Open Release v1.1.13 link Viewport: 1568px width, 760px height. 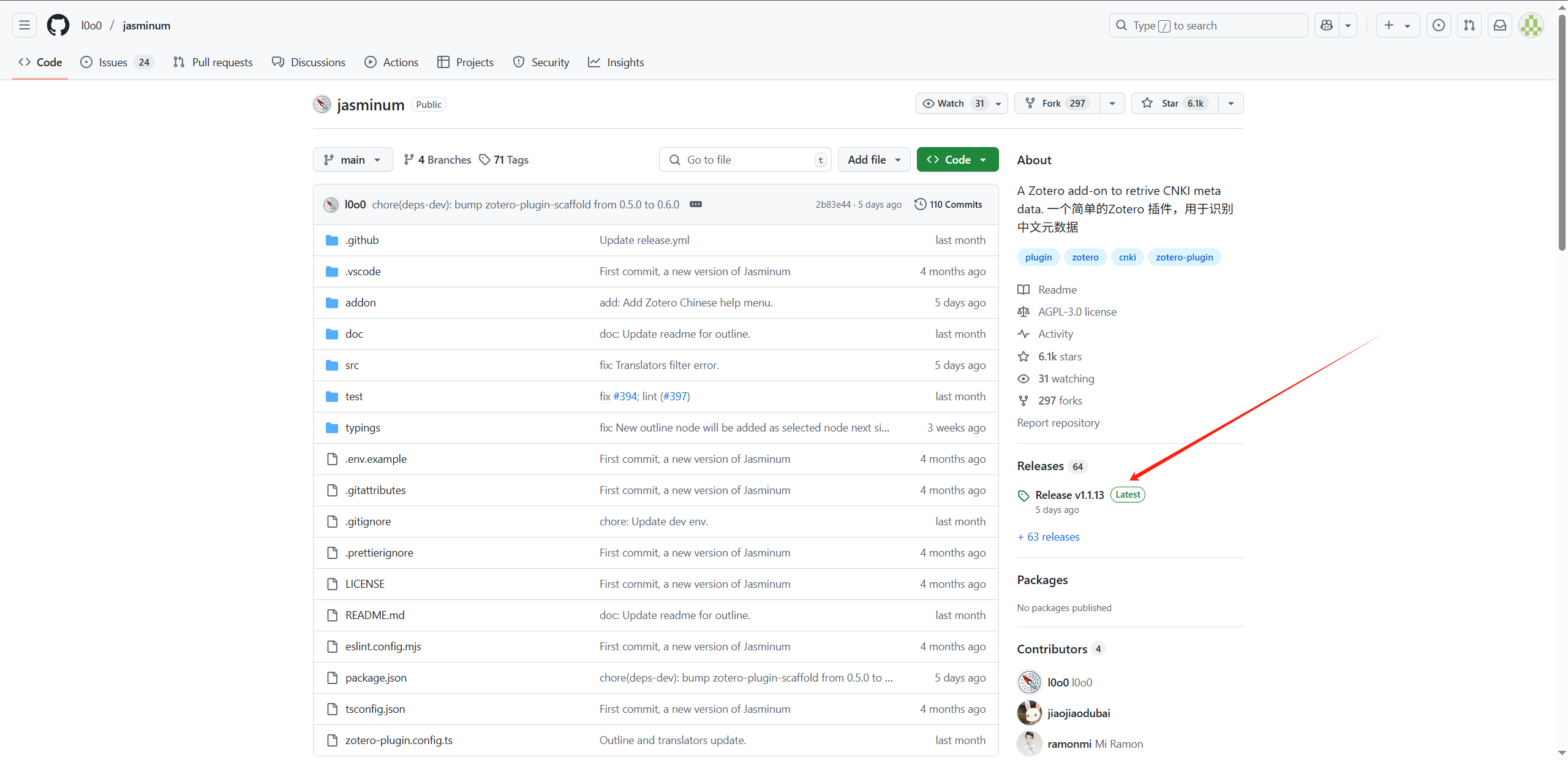tap(1069, 495)
